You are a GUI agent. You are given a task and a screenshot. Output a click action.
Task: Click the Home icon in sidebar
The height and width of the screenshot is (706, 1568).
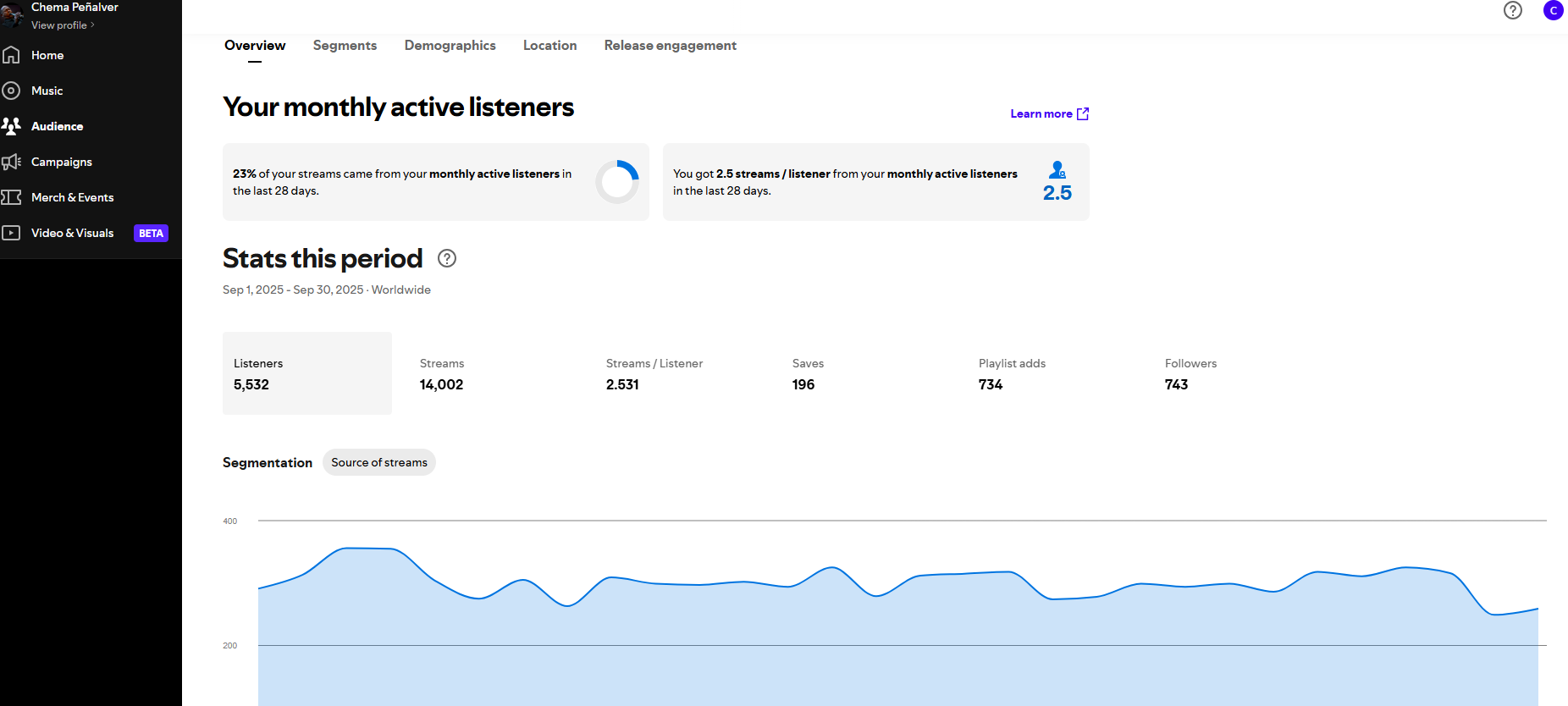(x=11, y=55)
